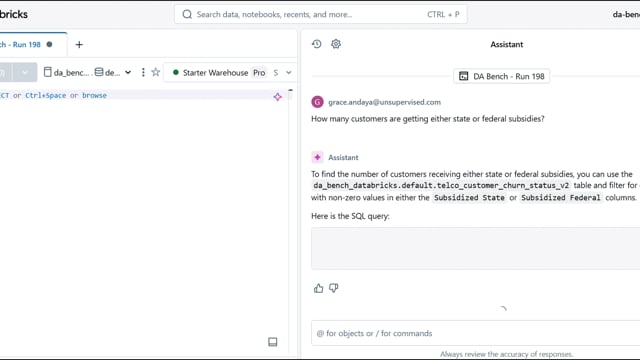Give the response a thumbs down
This screenshot has height=360, width=640.
(334, 288)
